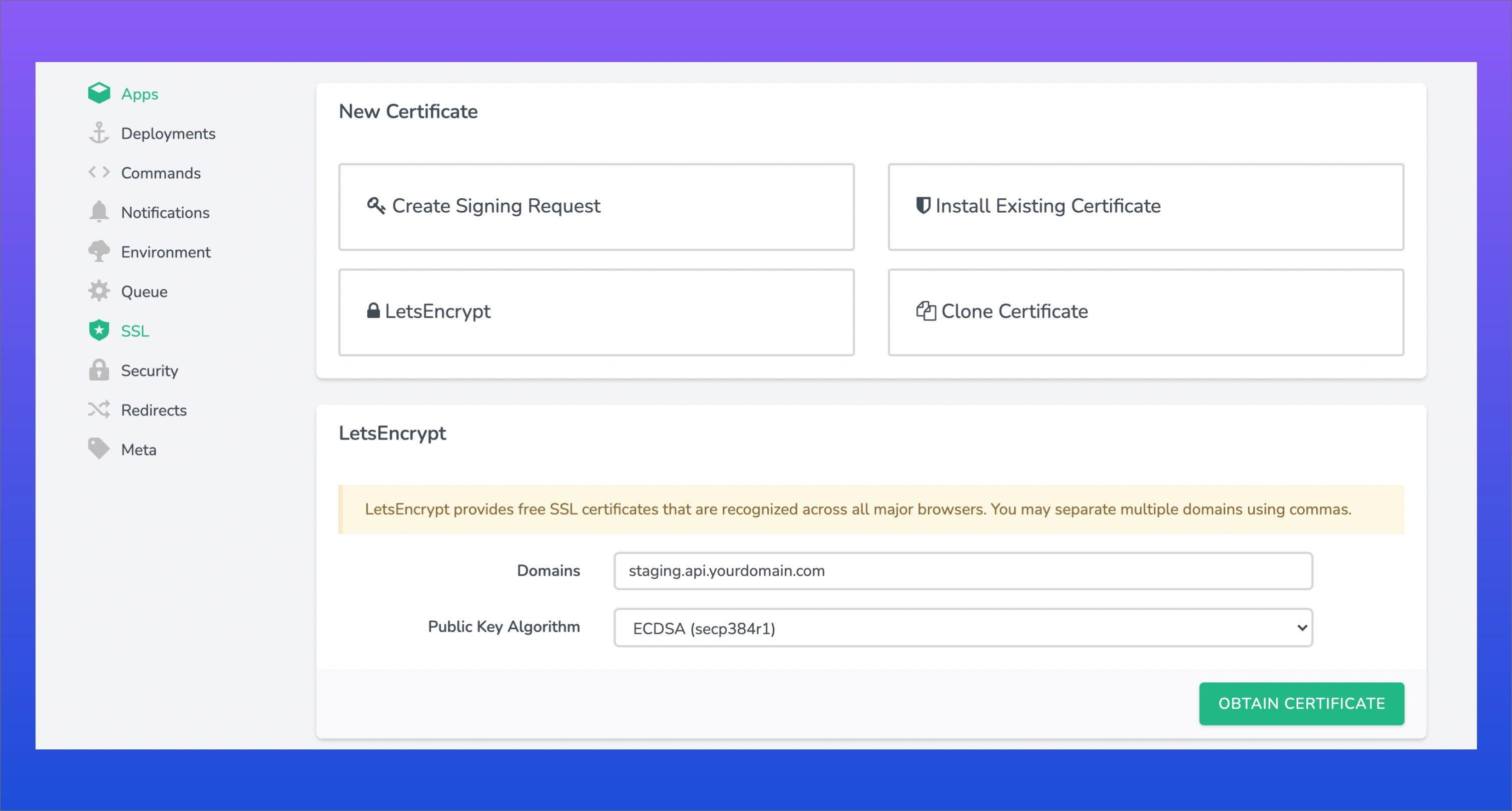
Task: Choose the Clone Certificate option
Action: coord(1145,312)
